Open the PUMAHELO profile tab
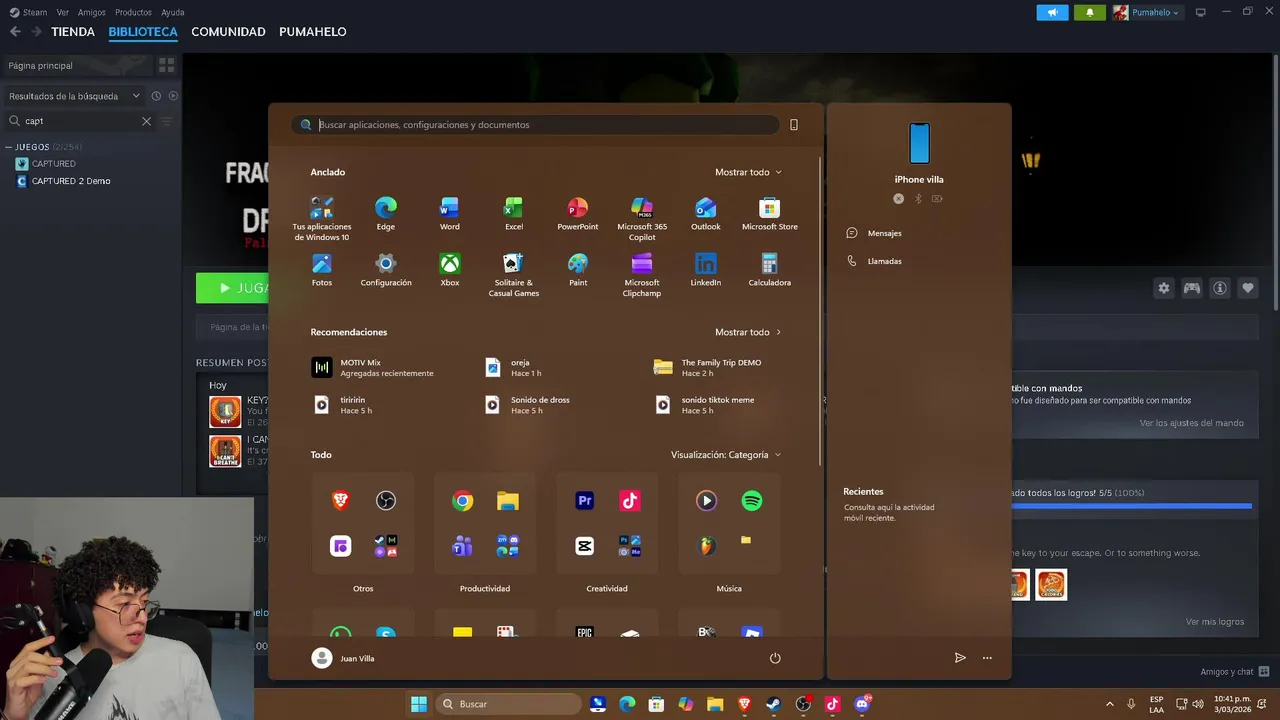This screenshot has height=720, width=1280. 313,32
